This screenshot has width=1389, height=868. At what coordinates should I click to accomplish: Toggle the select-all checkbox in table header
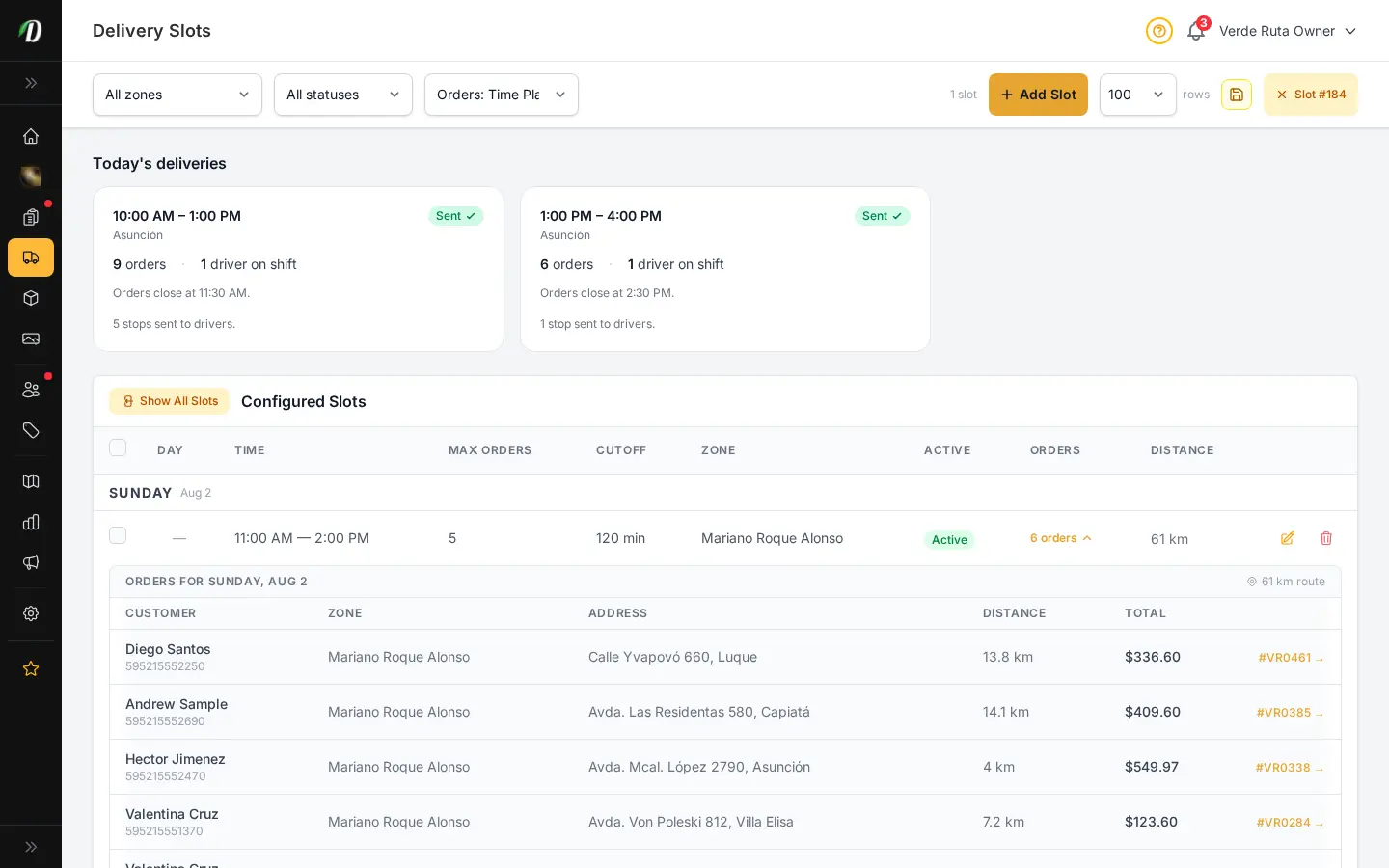tap(118, 448)
